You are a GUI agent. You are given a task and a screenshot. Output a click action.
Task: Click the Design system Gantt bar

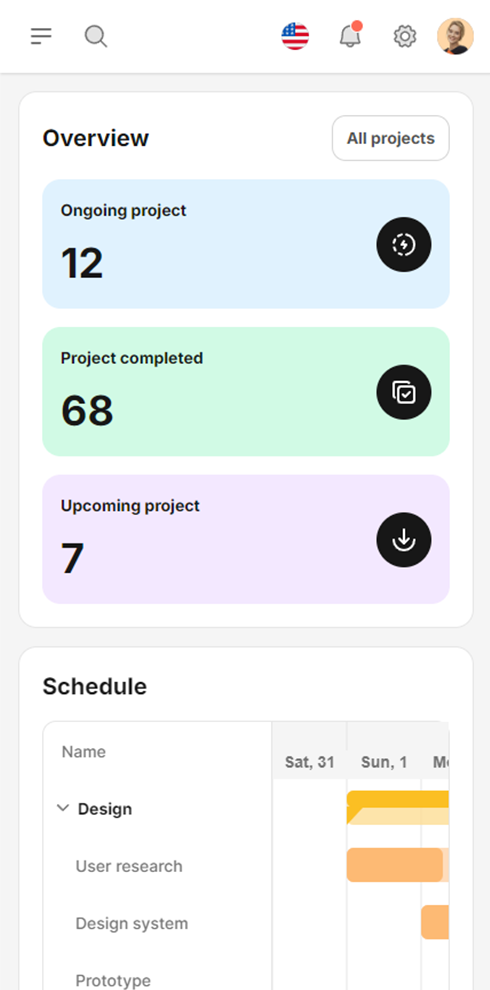pyautogui.click(x=435, y=922)
